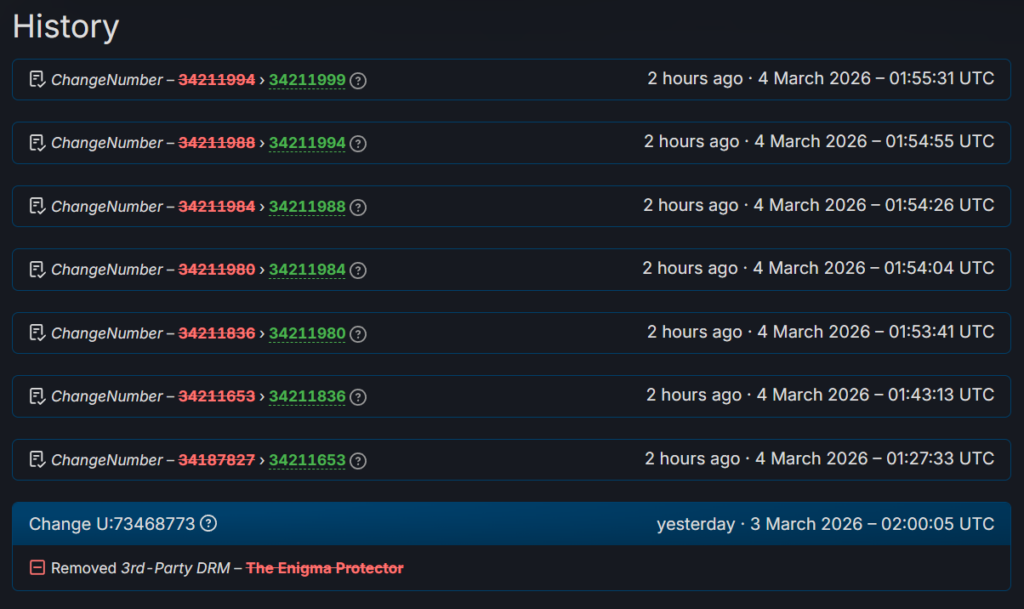Open green changenumber link 34211836
Image resolution: width=1024 pixels, height=609 pixels.
[307, 397]
